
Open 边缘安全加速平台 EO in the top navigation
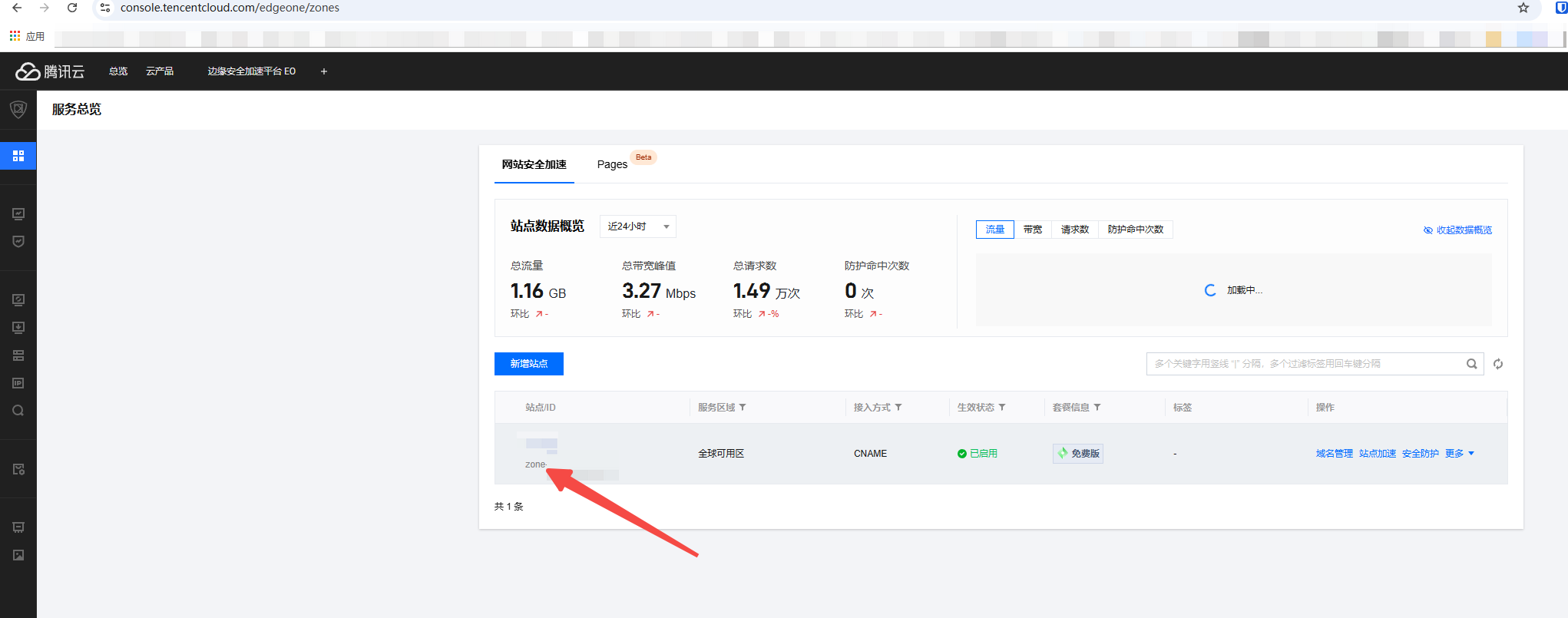252,71
